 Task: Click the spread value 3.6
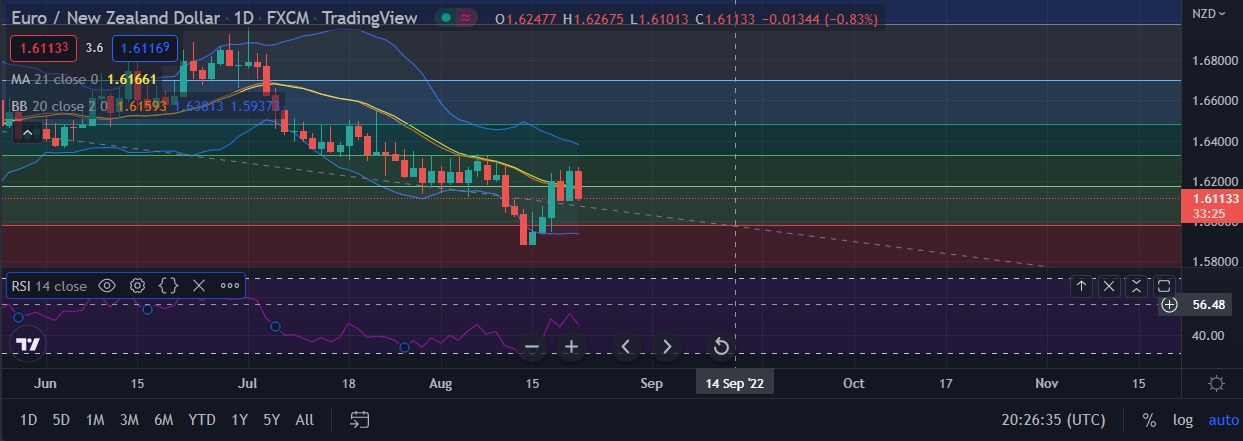95,47
